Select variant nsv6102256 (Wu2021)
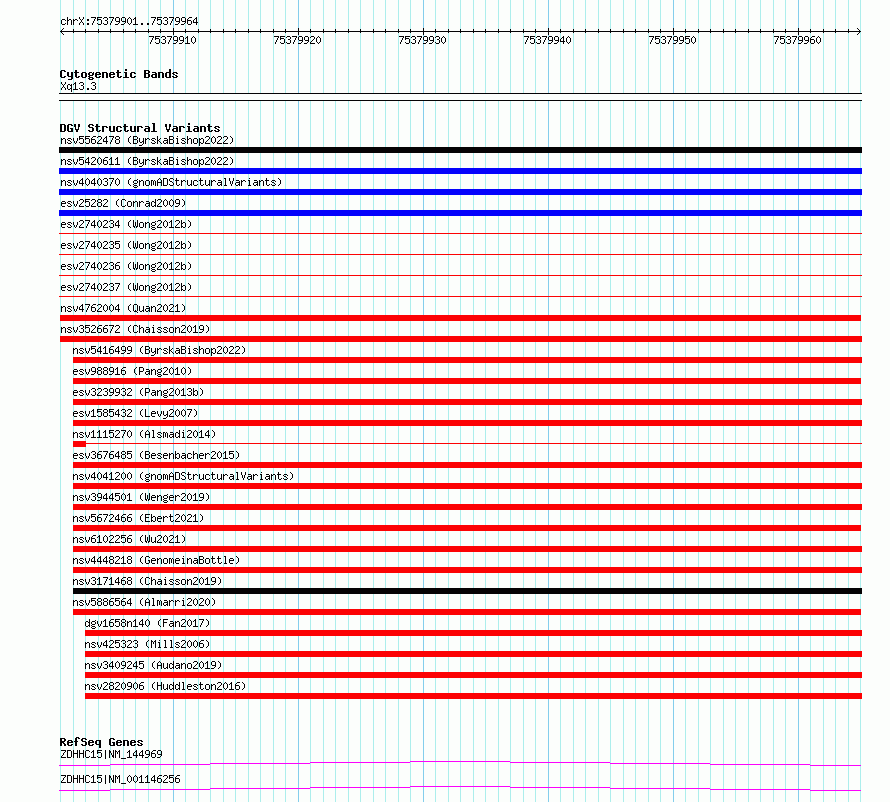 pos(129,539)
